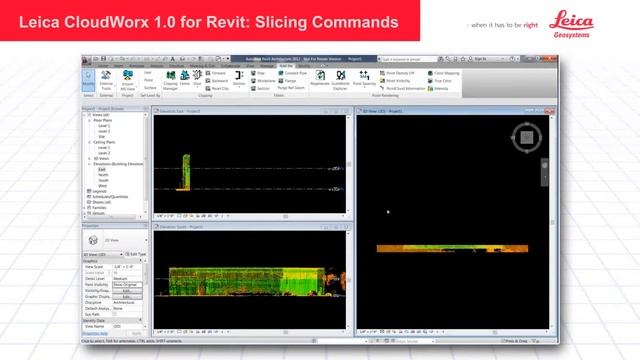Select True Color rendering
This screenshot has width=640, height=360.
(440, 81)
